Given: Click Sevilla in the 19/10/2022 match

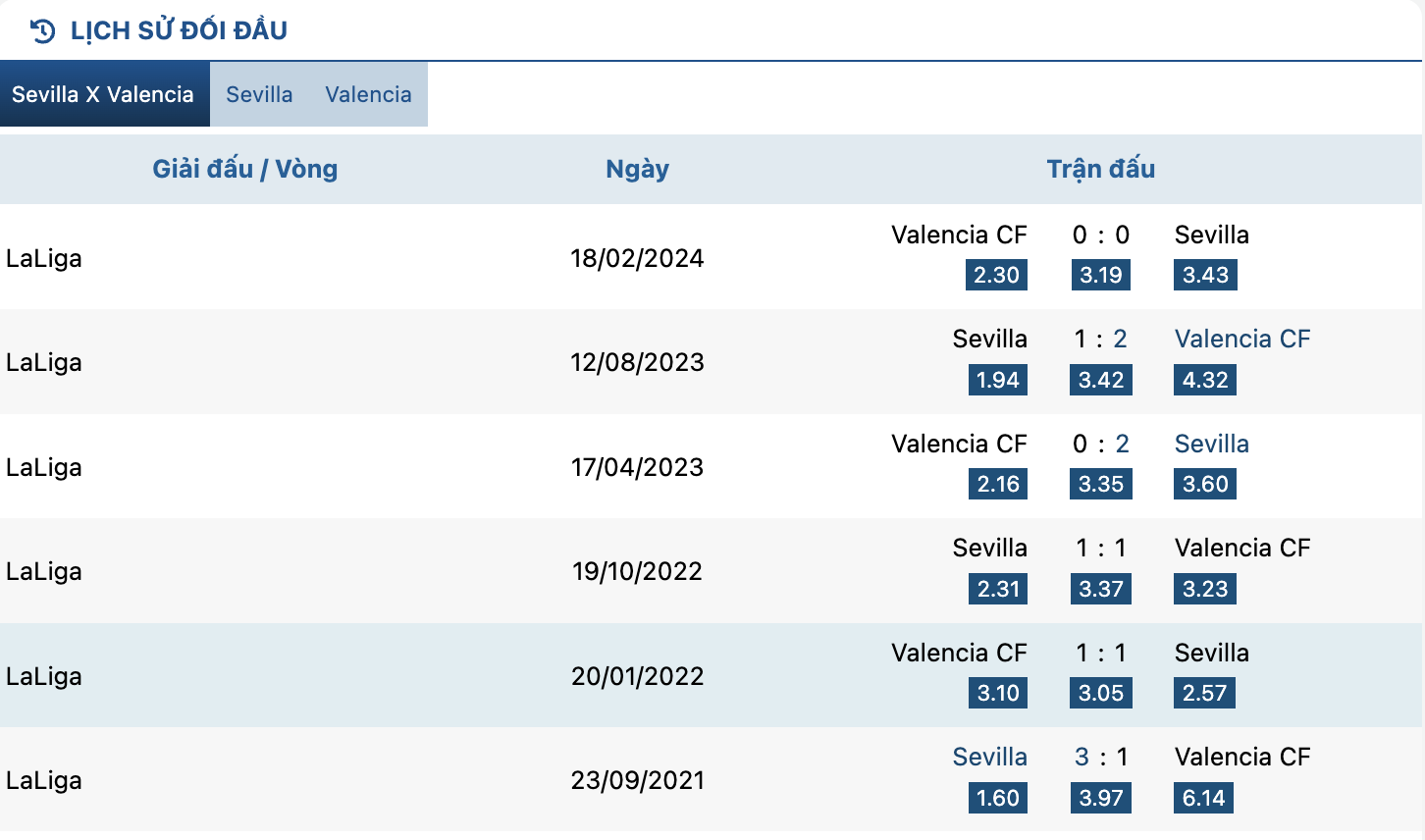Looking at the screenshot, I should click(x=990, y=548).
